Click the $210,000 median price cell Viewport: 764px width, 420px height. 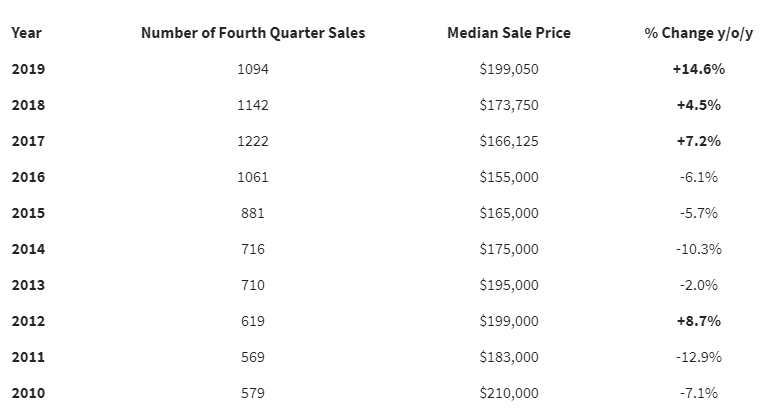(509, 393)
